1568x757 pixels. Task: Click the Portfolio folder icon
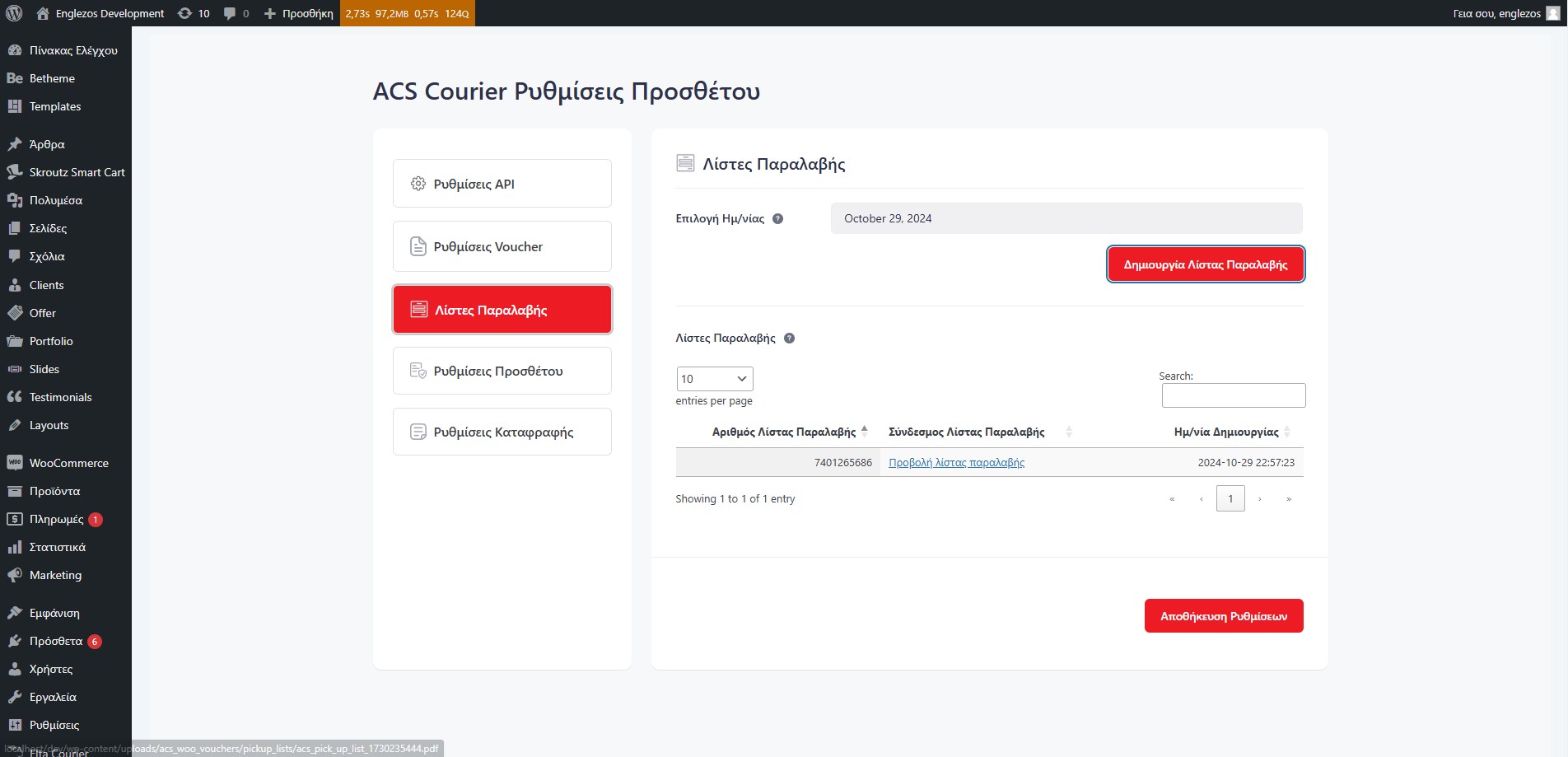point(15,341)
